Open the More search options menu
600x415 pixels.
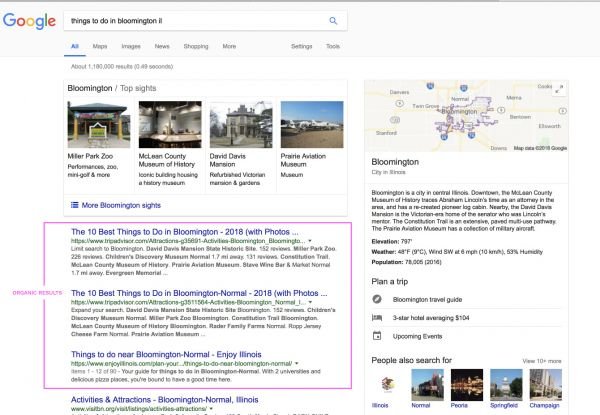tap(229, 46)
